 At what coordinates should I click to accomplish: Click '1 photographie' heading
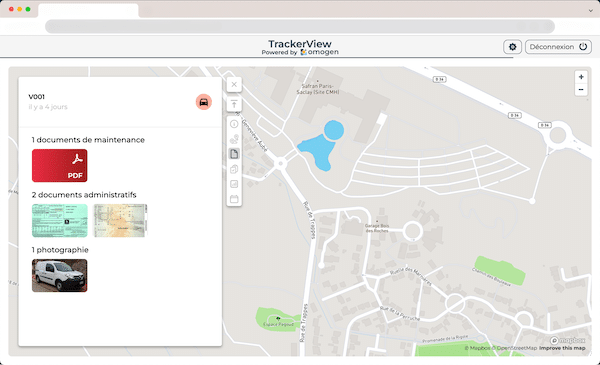(60, 250)
